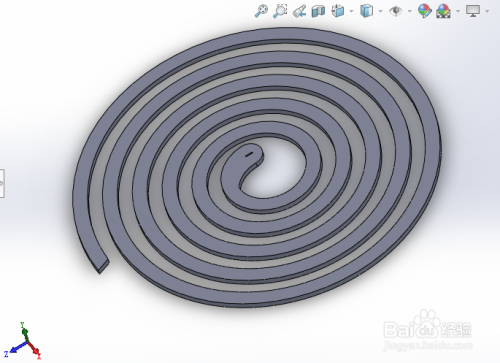
Task: Open the Apply Scene dropdown arrow
Action: coord(458,11)
